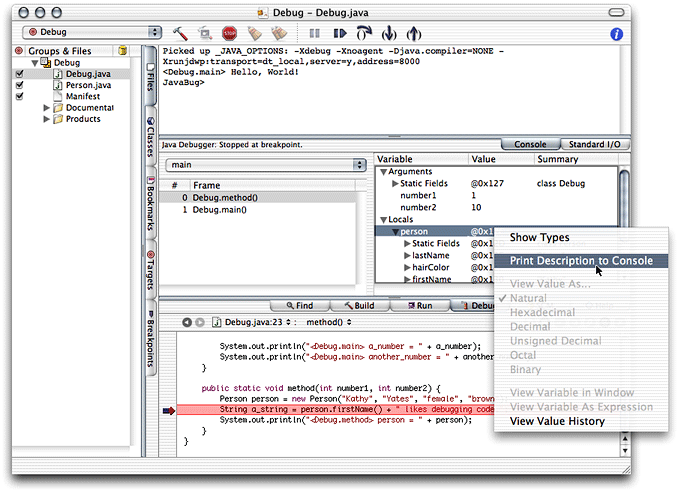Image resolution: width=677 pixels, height=495 pixels.
Task: Collapse the Arguments group
Action: pyautogui.click(x=383, y=172)
